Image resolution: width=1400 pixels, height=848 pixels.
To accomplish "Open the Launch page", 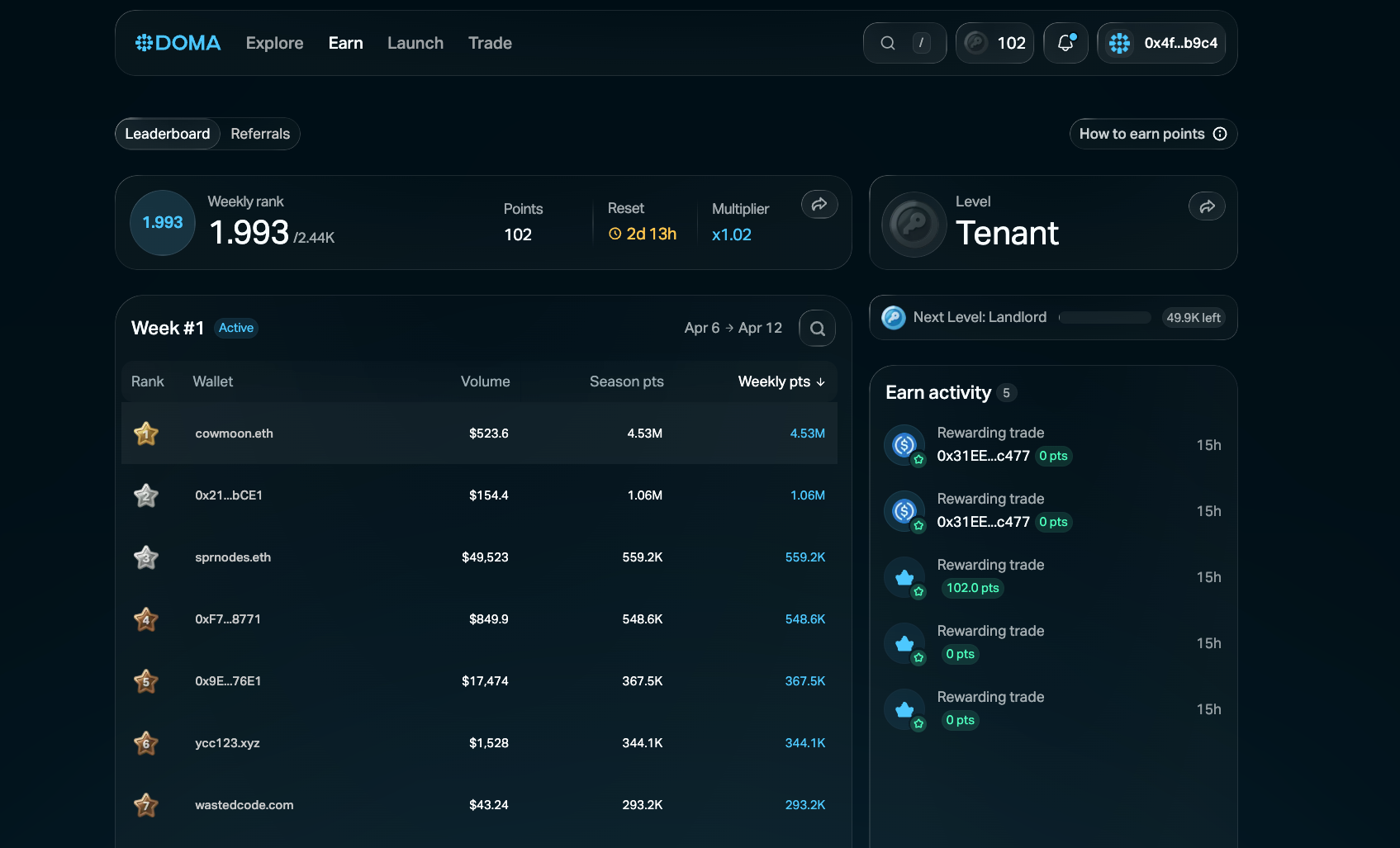I will [x=415, y=43].
